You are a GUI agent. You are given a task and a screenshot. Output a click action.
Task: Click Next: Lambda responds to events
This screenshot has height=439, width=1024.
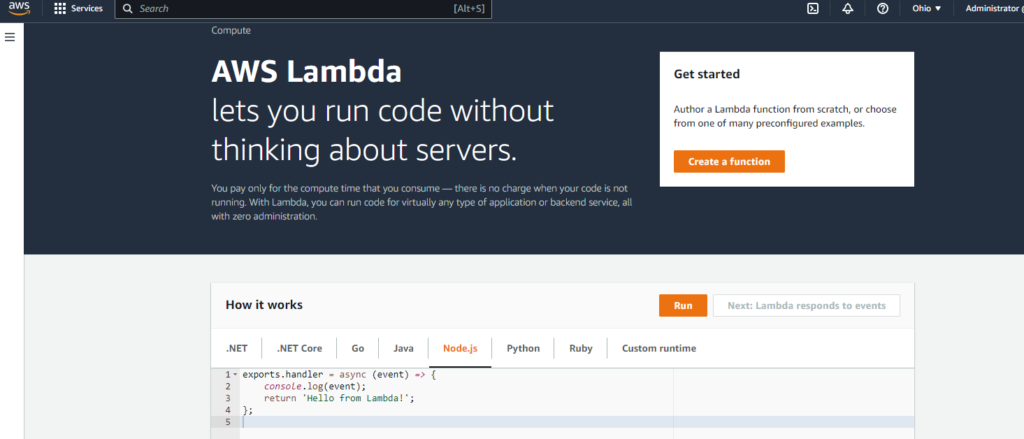coord(806,305)
